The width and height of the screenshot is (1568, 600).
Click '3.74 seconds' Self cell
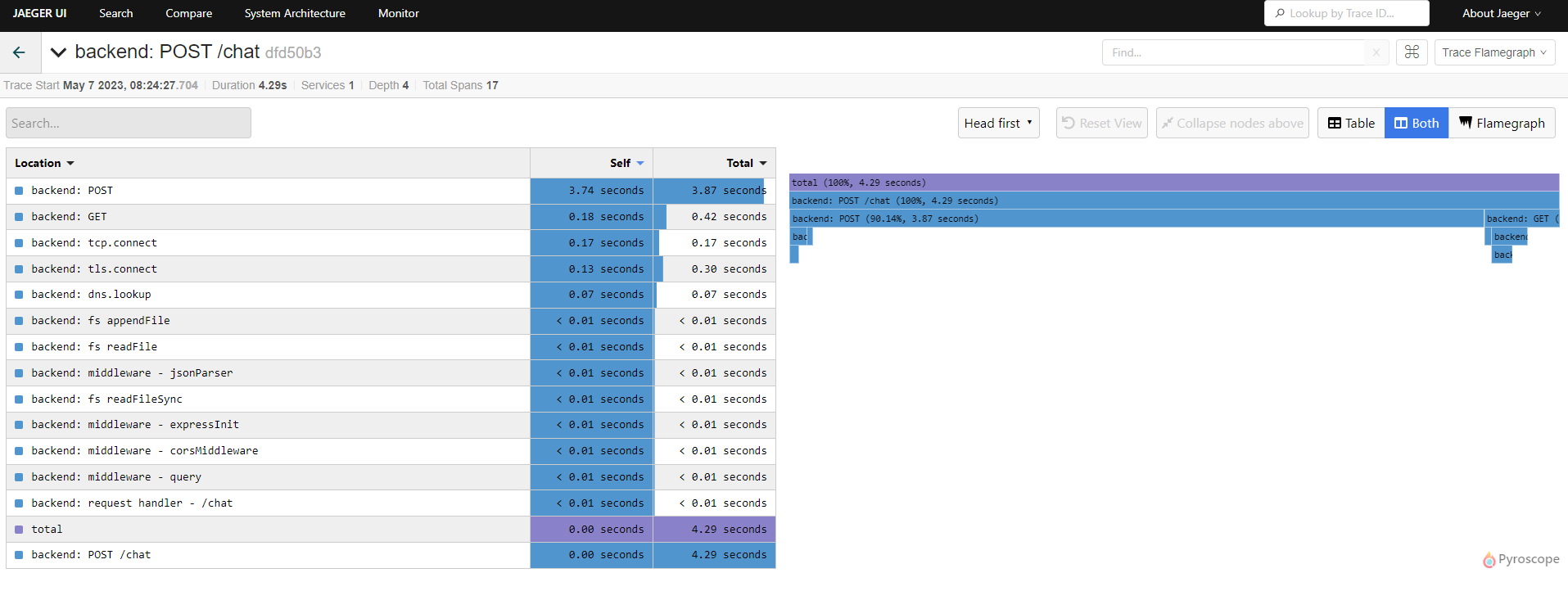click(x=592, y=191)
